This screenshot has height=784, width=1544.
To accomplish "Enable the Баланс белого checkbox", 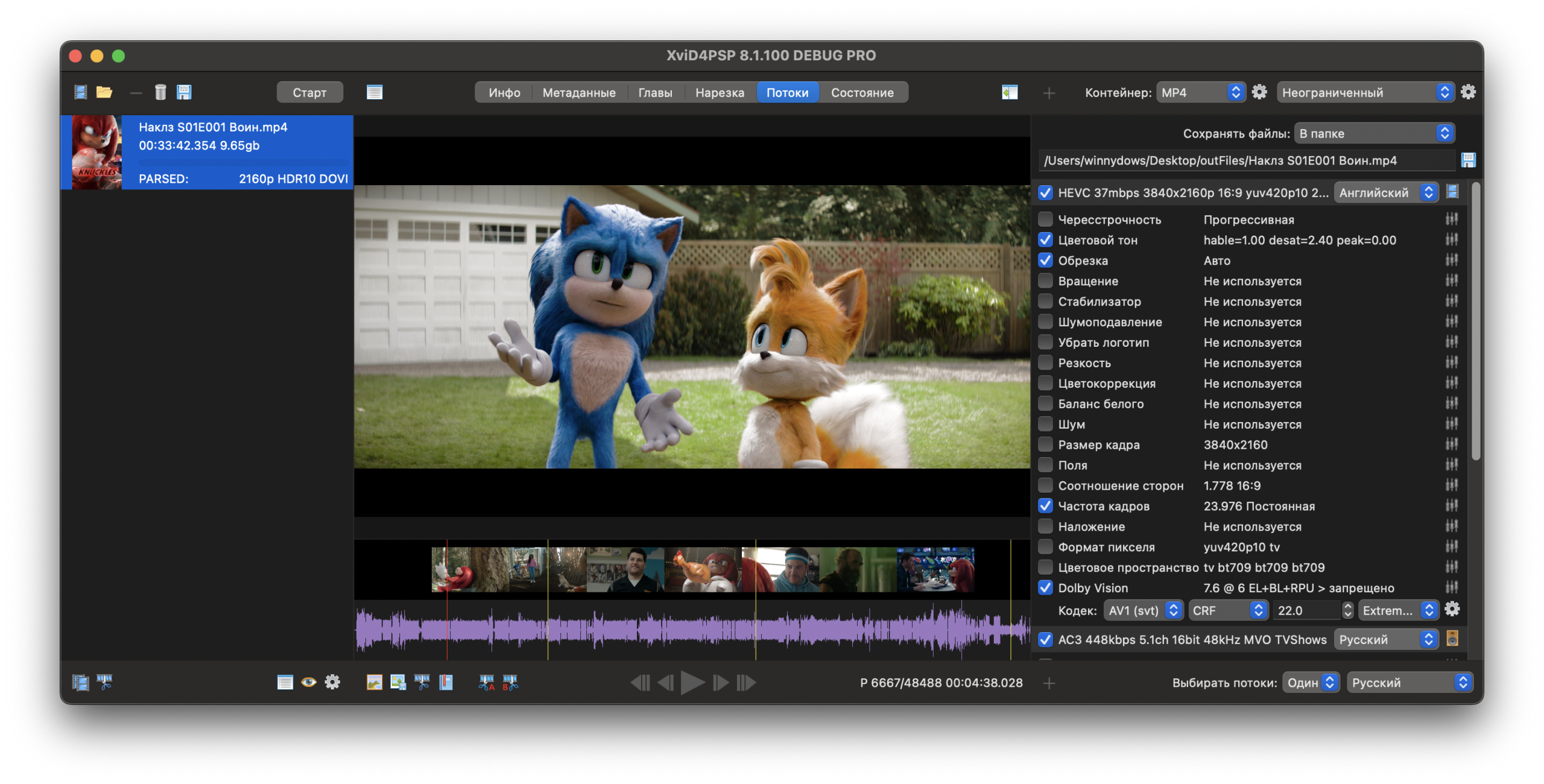I will coord(1045,403).
